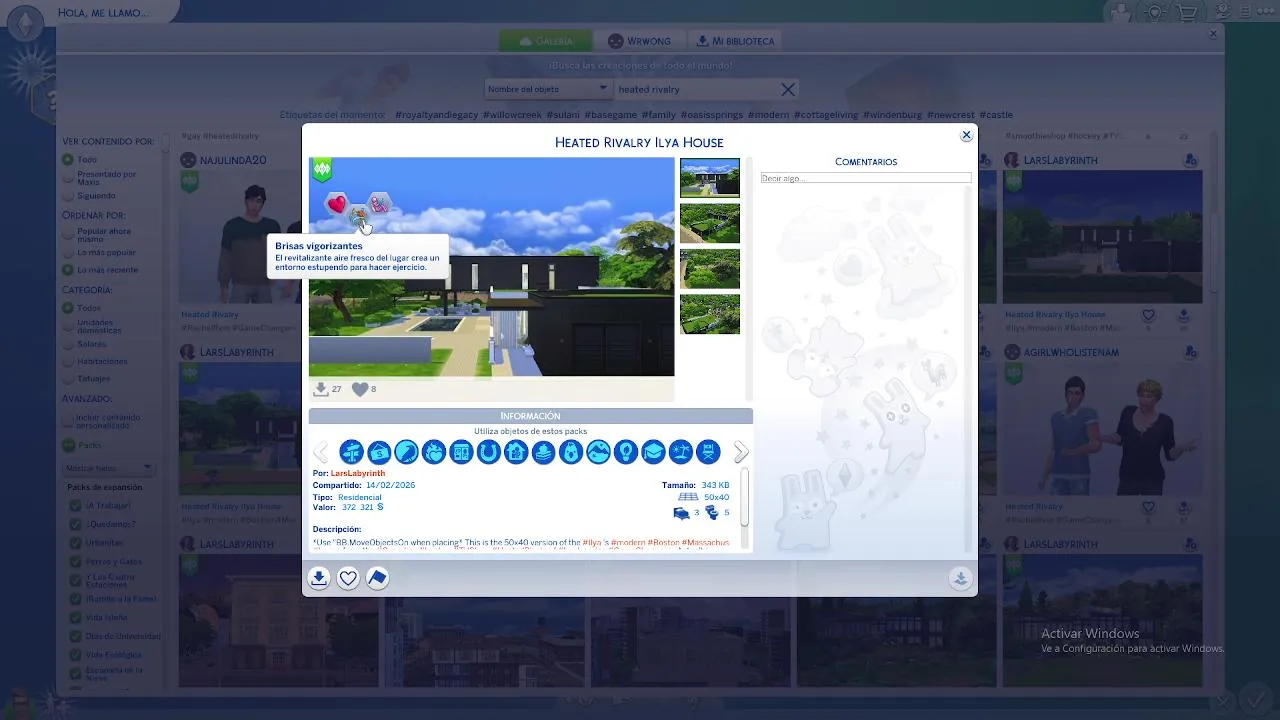Click the graduation cap pack icon
Viewport: 1280px width, 720px height.
pos(653,452)
